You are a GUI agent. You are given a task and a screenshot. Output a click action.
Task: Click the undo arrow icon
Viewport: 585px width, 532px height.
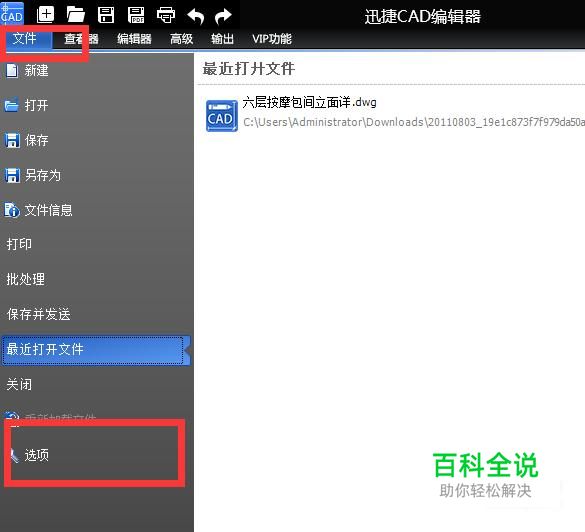click(195, 16)
